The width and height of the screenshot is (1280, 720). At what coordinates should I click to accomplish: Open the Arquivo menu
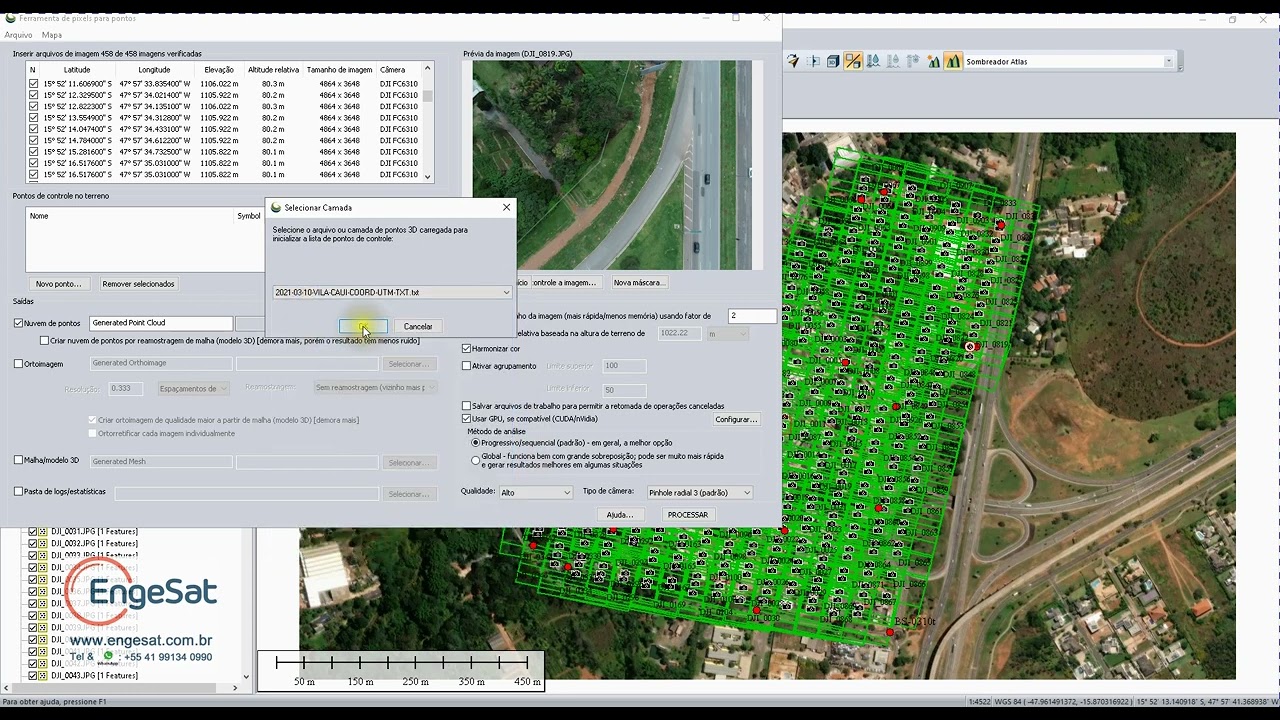pyautogui.click(x=18, y=35)
